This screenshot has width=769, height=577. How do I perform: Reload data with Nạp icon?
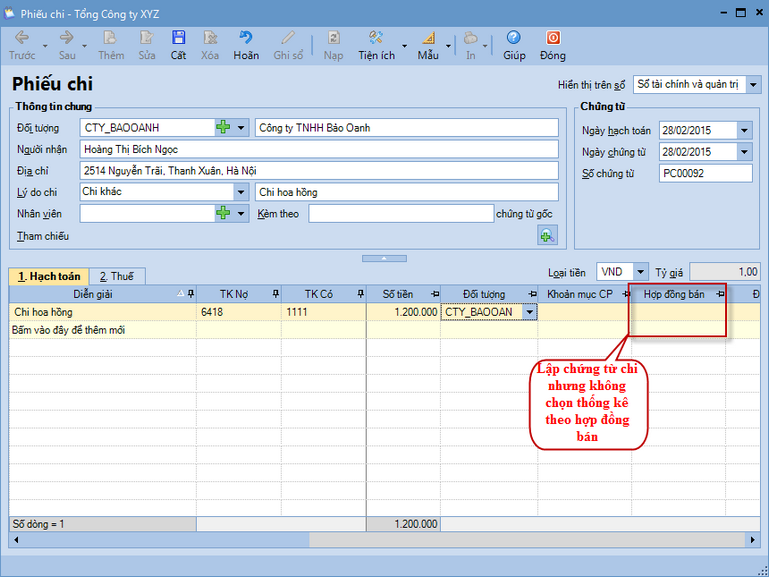(333, 38)
